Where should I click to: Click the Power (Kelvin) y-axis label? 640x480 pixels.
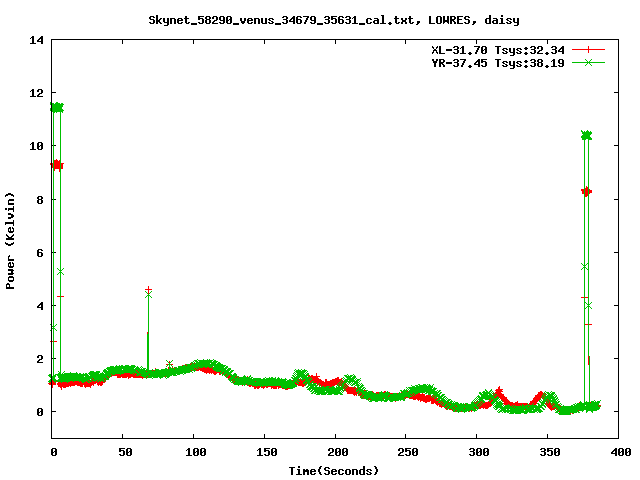click(x=10, y=241)
